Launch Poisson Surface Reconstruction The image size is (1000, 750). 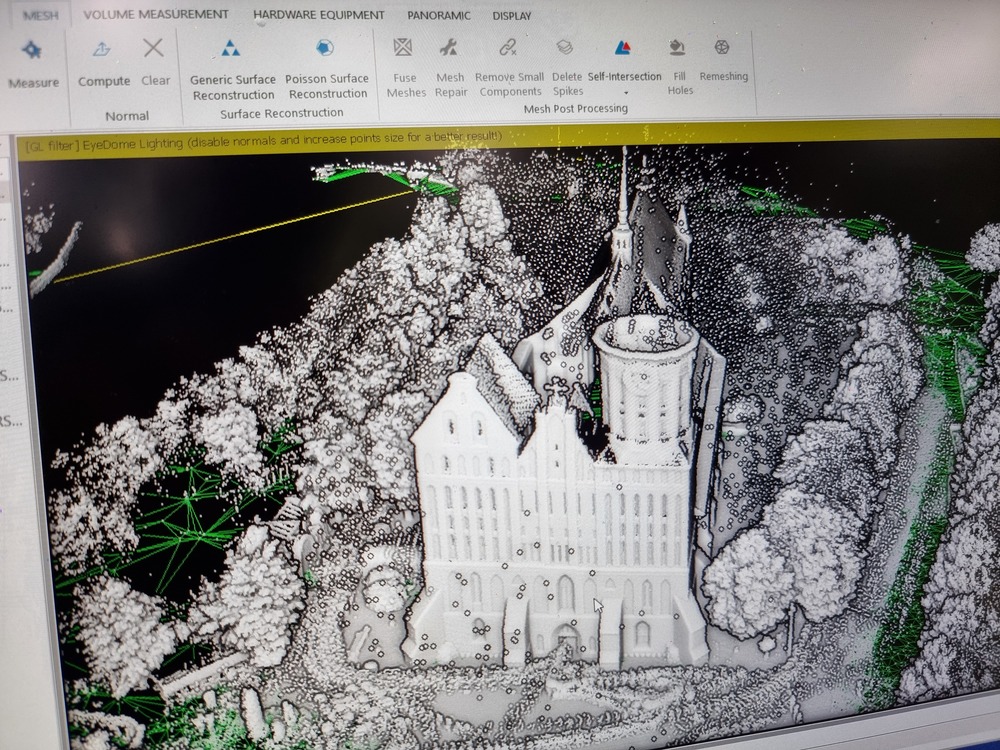pos(325,49)
